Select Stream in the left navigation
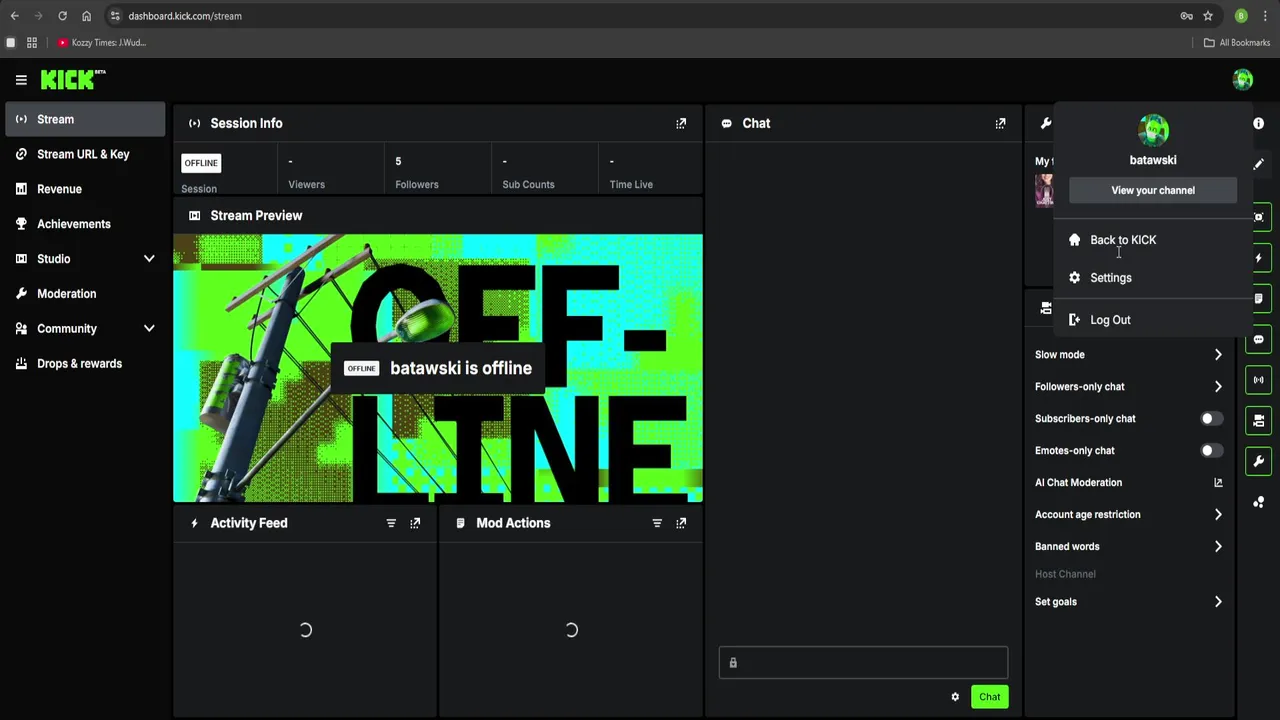Screen dimensions: 1280x720 85,119
